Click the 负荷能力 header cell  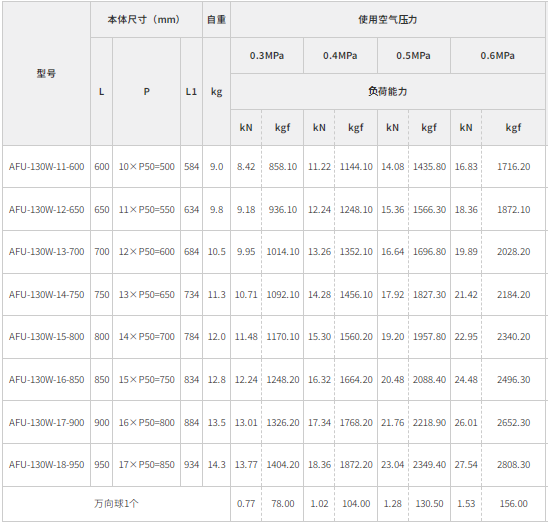point(388,92)
